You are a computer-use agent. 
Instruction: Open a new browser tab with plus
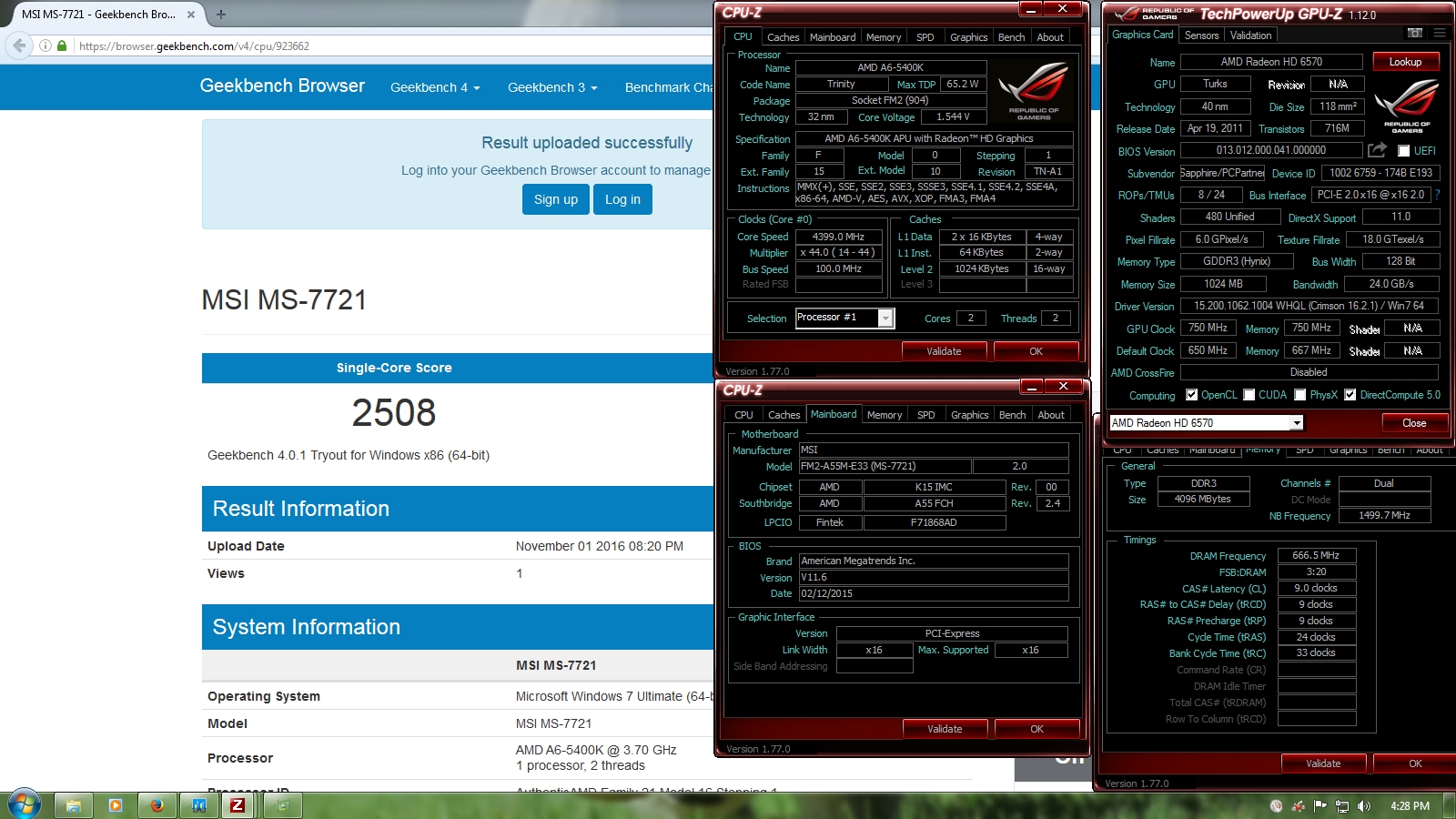click(x=221, y=15)
